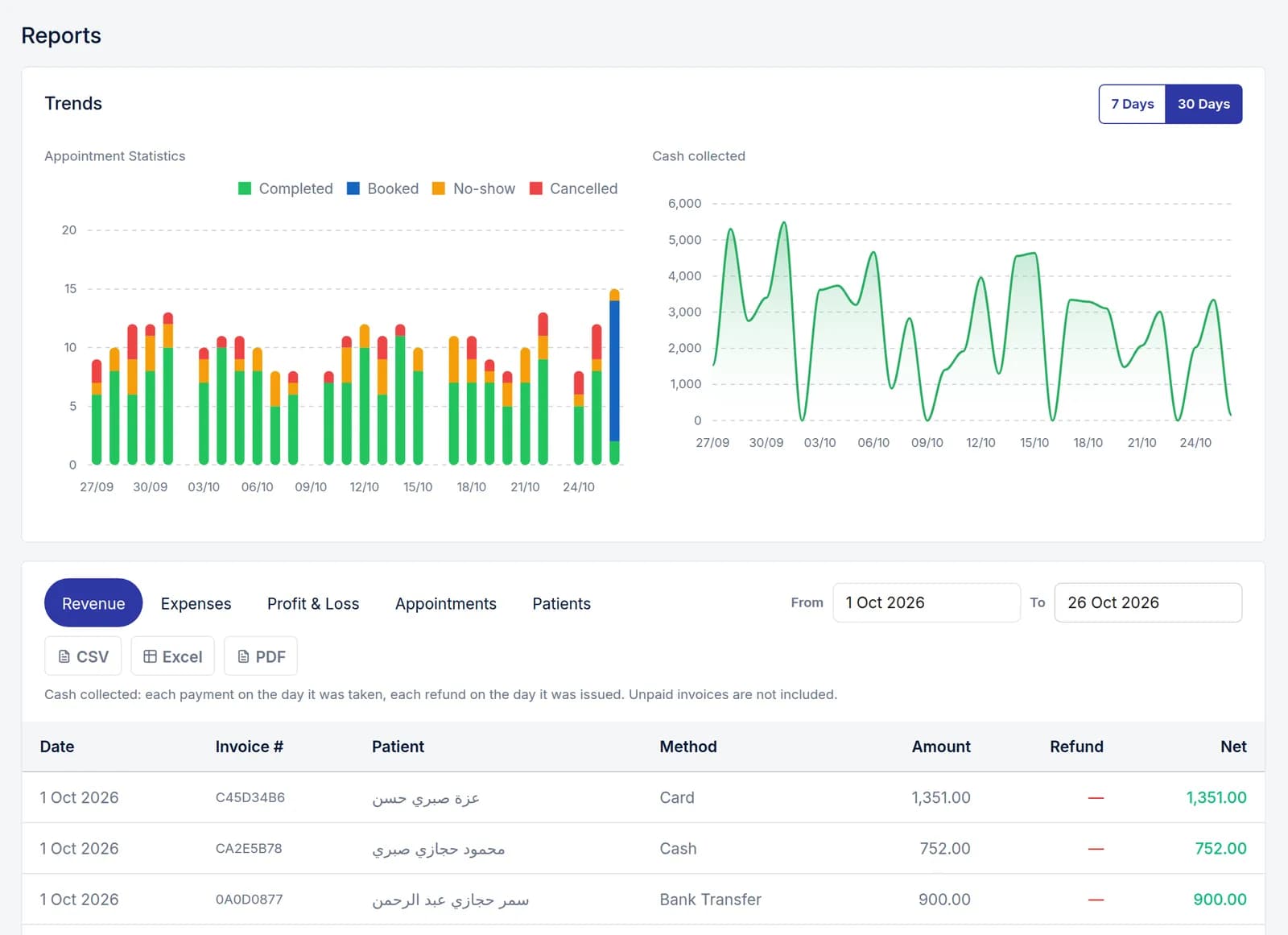Viewport: 1288px width, 935px height.
Task: Click patient name سمر حجازي عبد الرحمن
Action: (450, 900)
